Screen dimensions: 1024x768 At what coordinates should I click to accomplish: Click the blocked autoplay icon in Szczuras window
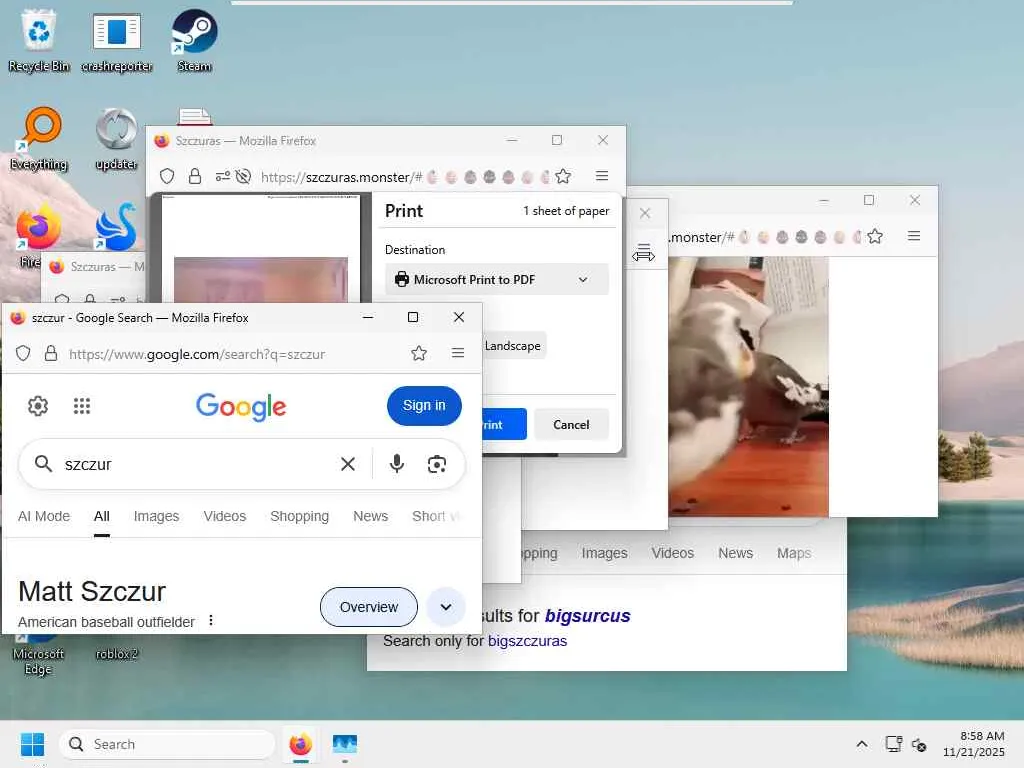(x=244, y=176)
